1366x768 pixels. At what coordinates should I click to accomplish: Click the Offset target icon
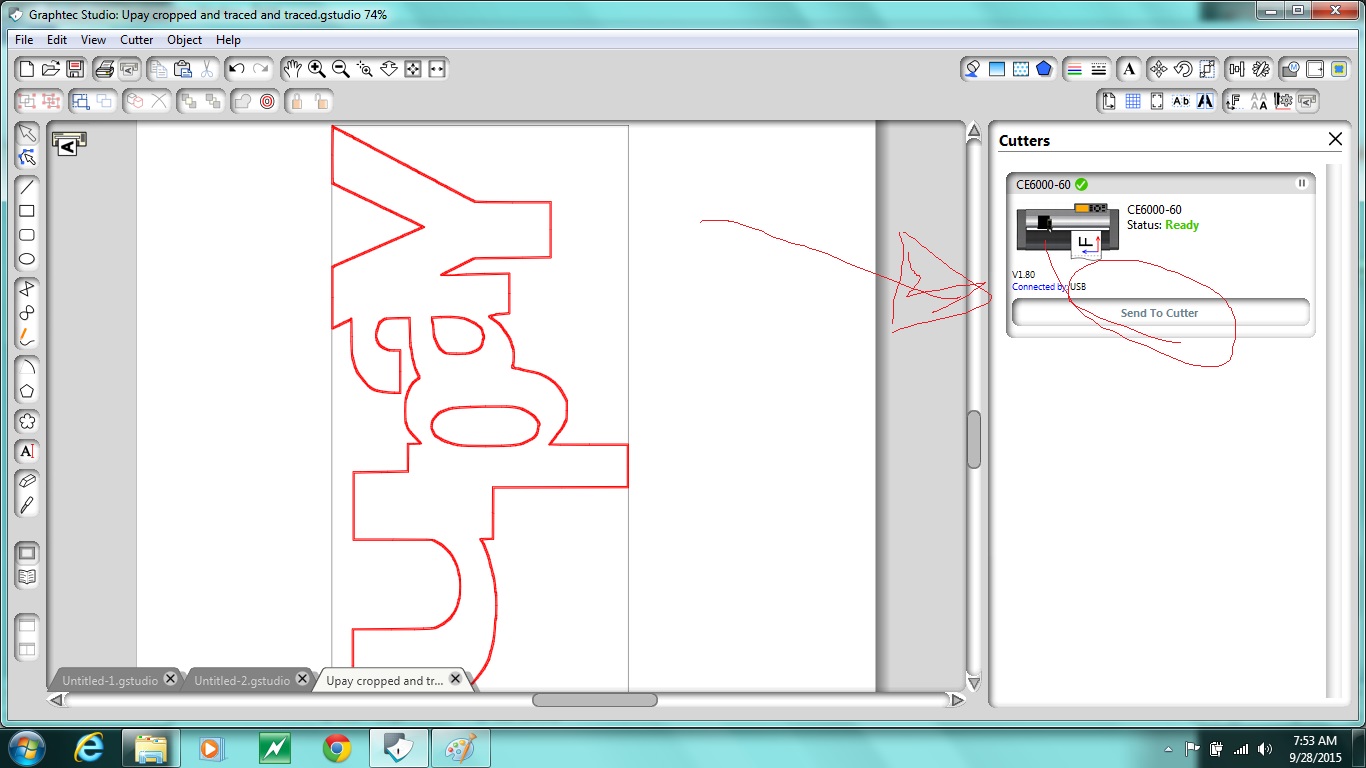click(x=267, y=101)
